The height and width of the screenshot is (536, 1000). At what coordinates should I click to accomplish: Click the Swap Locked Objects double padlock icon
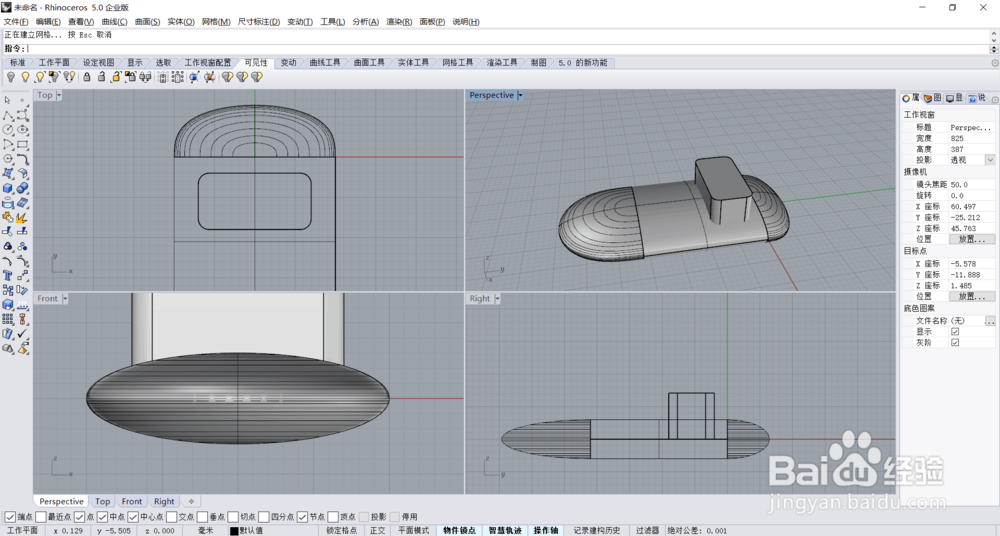(x=145, y=77)
